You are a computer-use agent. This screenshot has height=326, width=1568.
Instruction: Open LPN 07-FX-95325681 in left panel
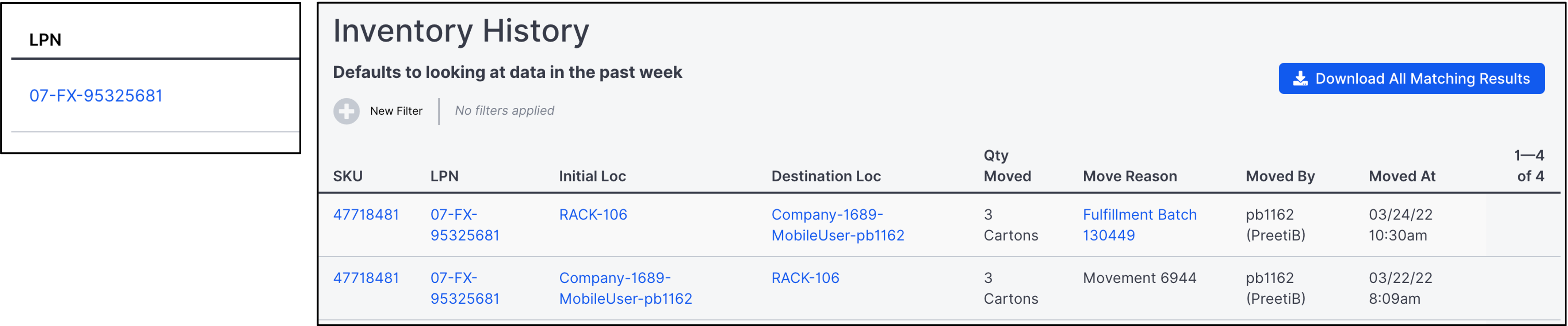tap(96, 96)
